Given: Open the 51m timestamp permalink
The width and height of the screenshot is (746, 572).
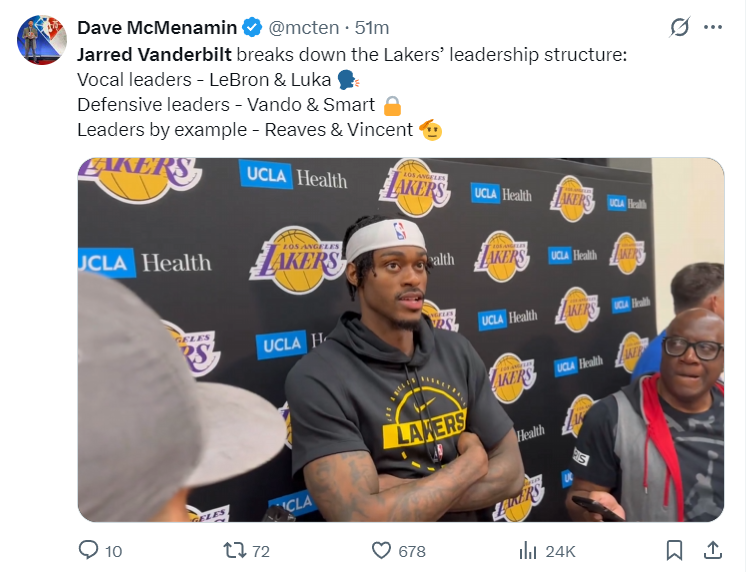Looking at the screenshot, I should (372, 27).
